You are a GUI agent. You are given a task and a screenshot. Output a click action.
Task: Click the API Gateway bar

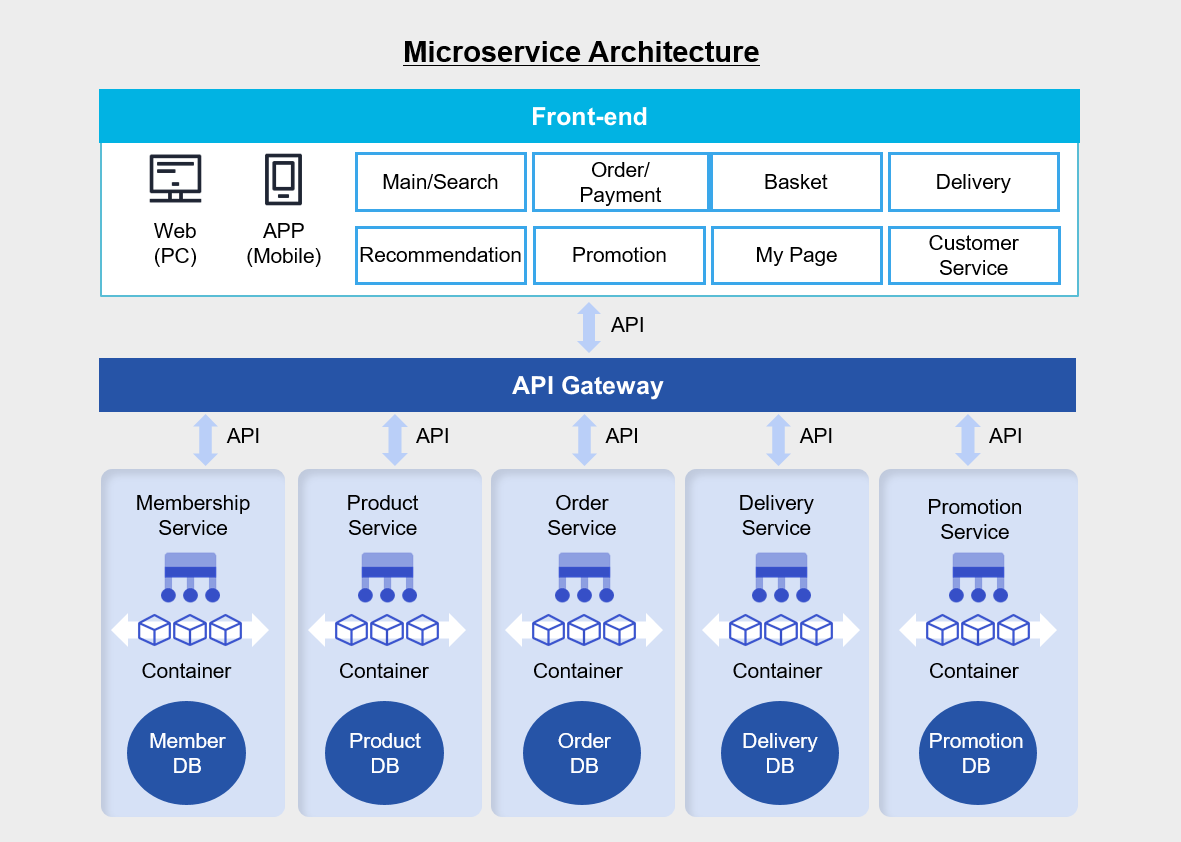pos(587,385)
